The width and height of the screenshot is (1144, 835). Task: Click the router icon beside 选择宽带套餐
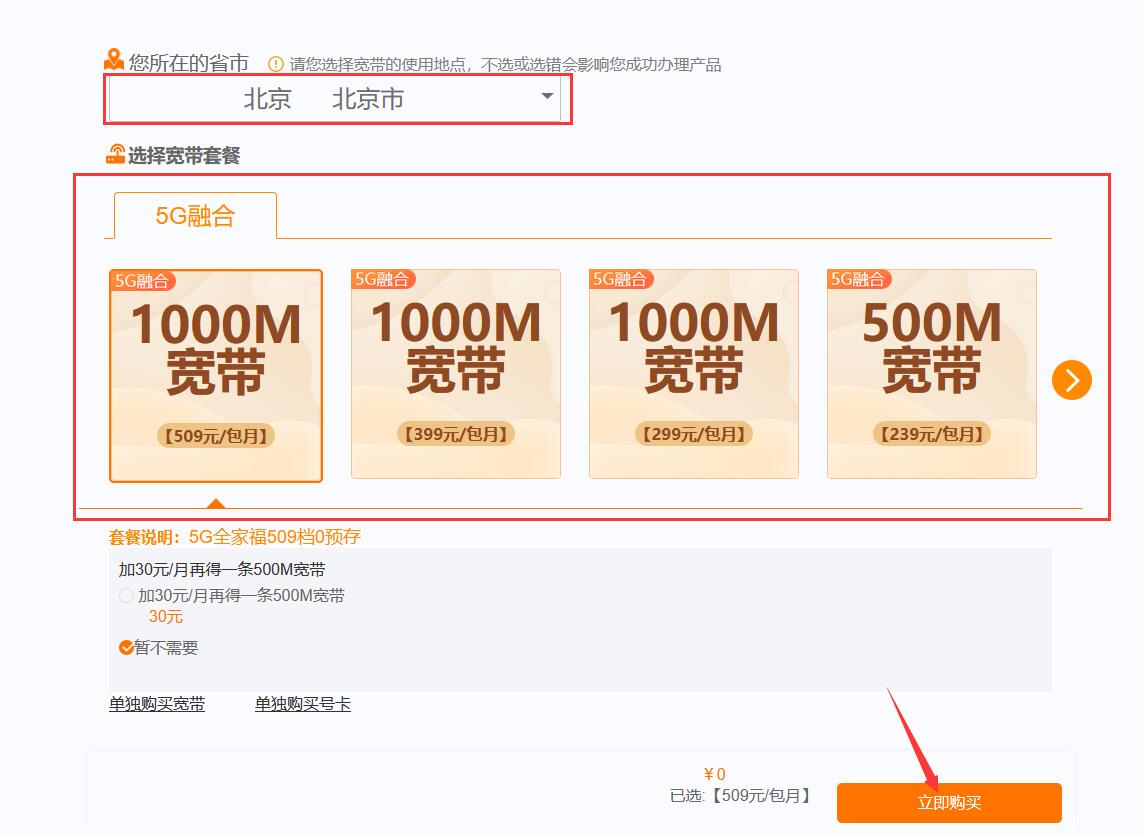point(115,154)
